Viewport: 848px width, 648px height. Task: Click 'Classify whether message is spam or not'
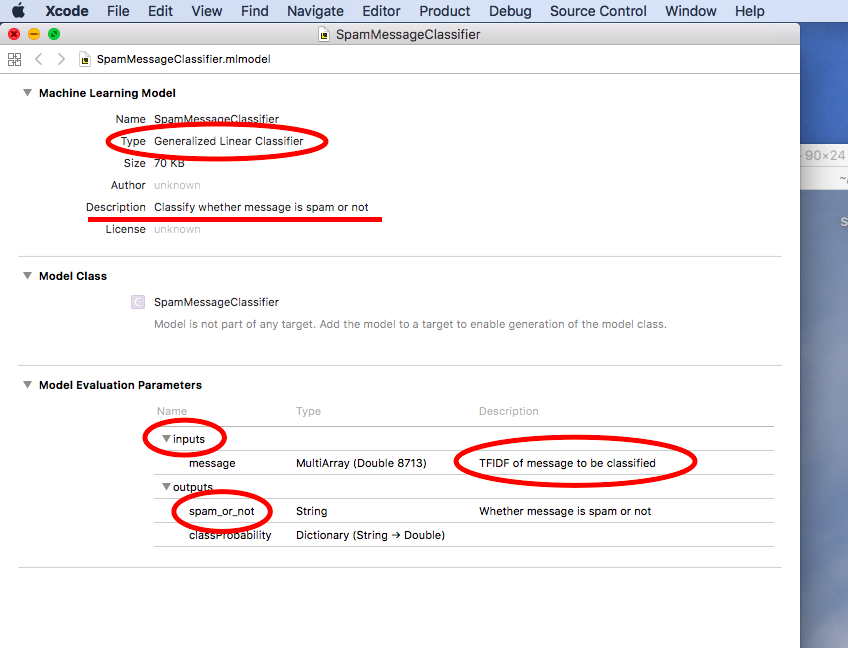(x=261, y=207)
